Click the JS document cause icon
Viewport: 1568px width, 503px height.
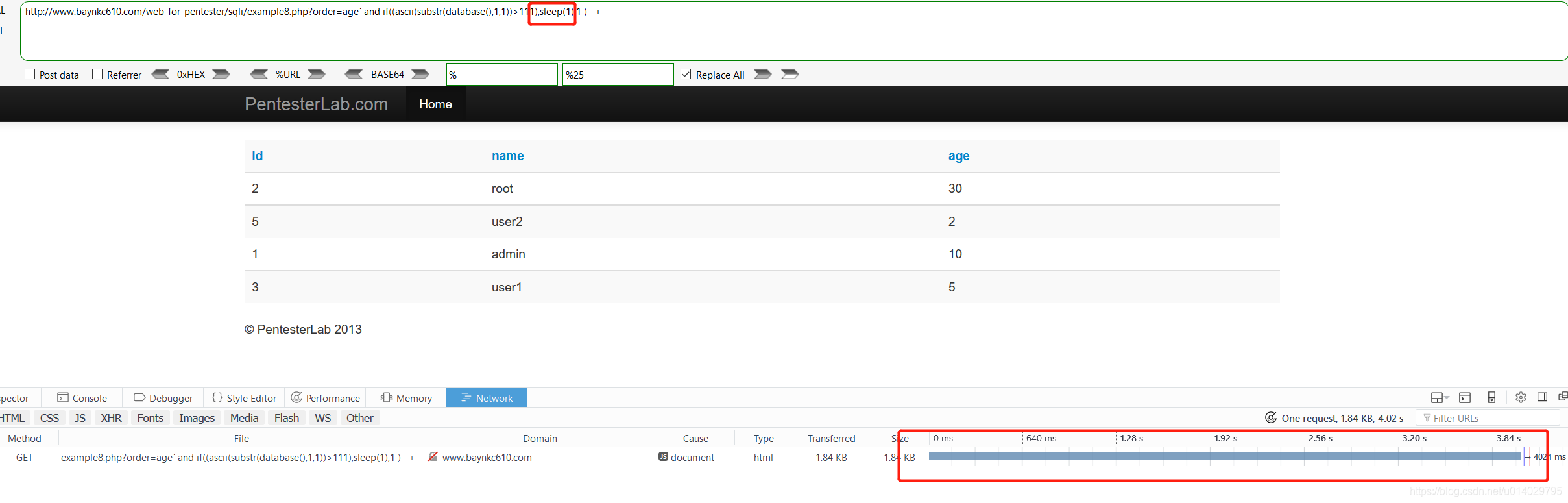point(663,456)
